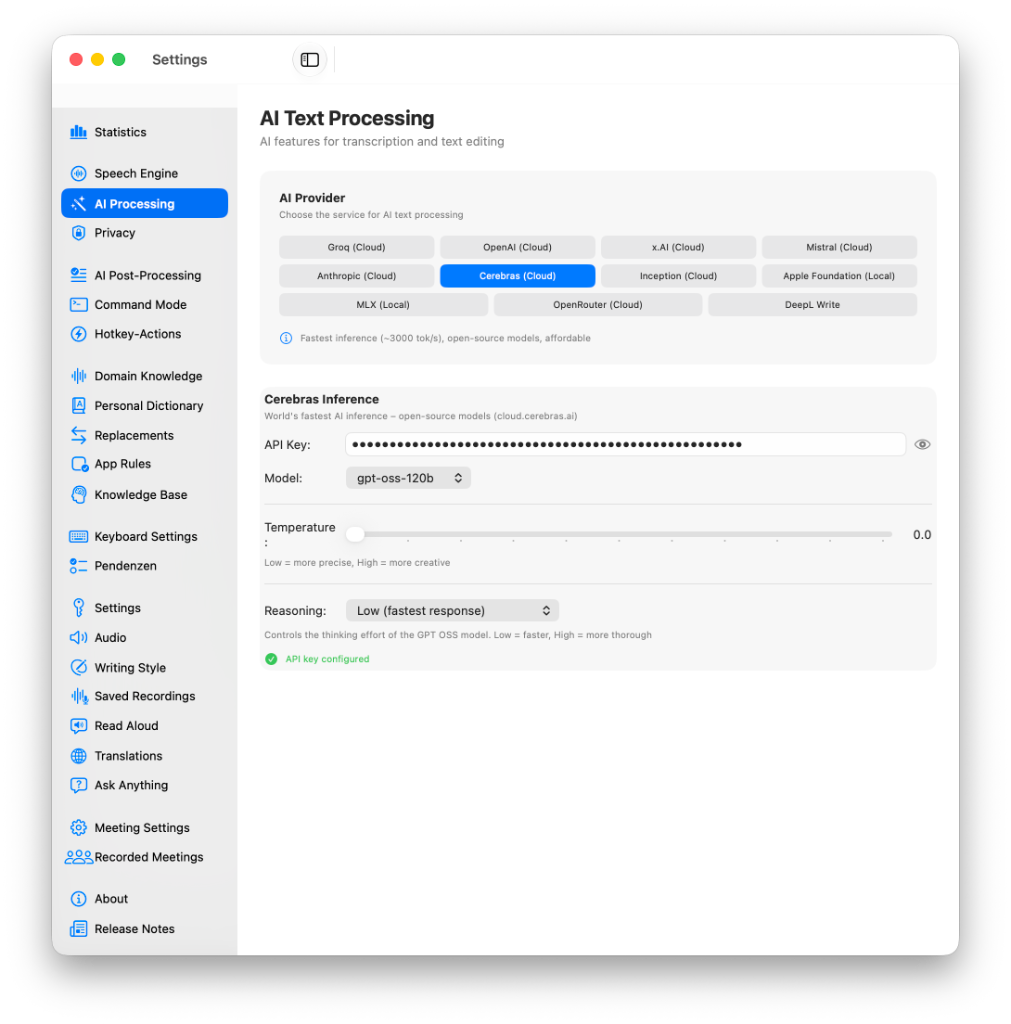
Task: Click the Release Notes newspaper icon
Action: 78,929
